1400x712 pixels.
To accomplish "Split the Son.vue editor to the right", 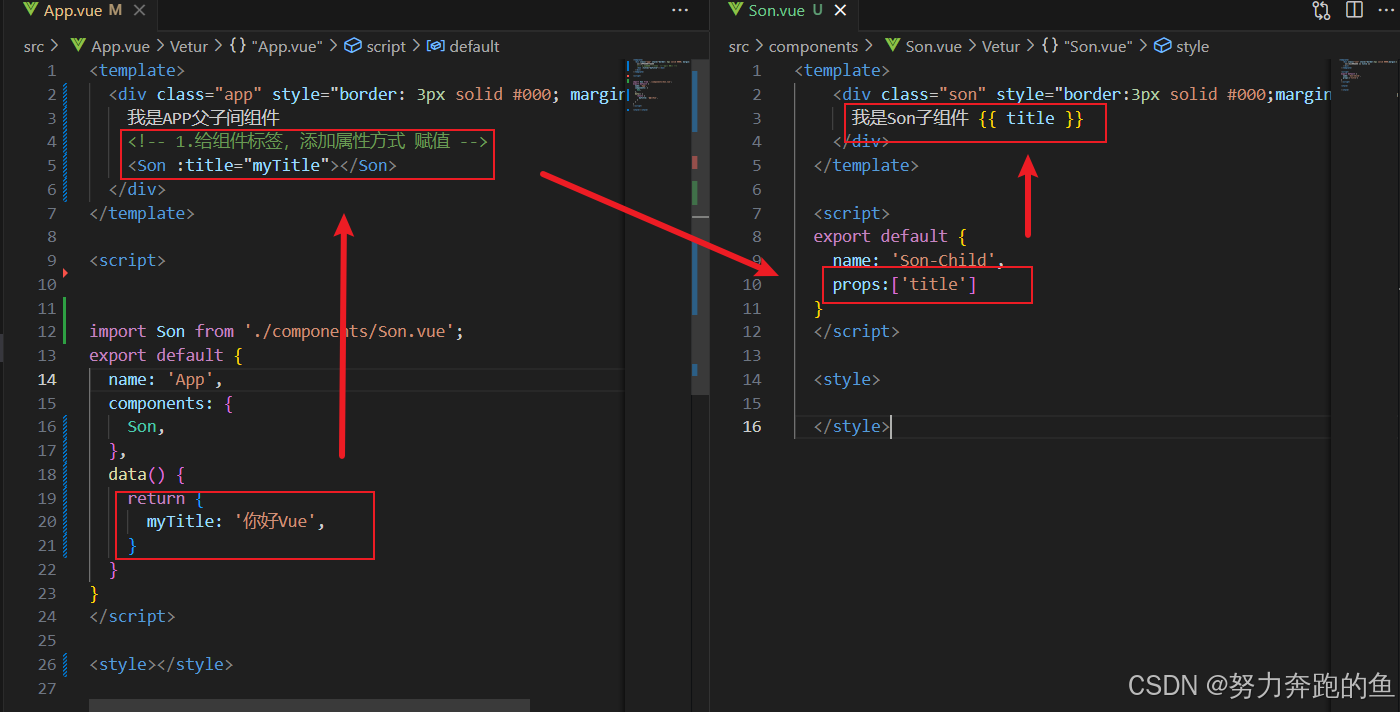I will [1355, 10].
